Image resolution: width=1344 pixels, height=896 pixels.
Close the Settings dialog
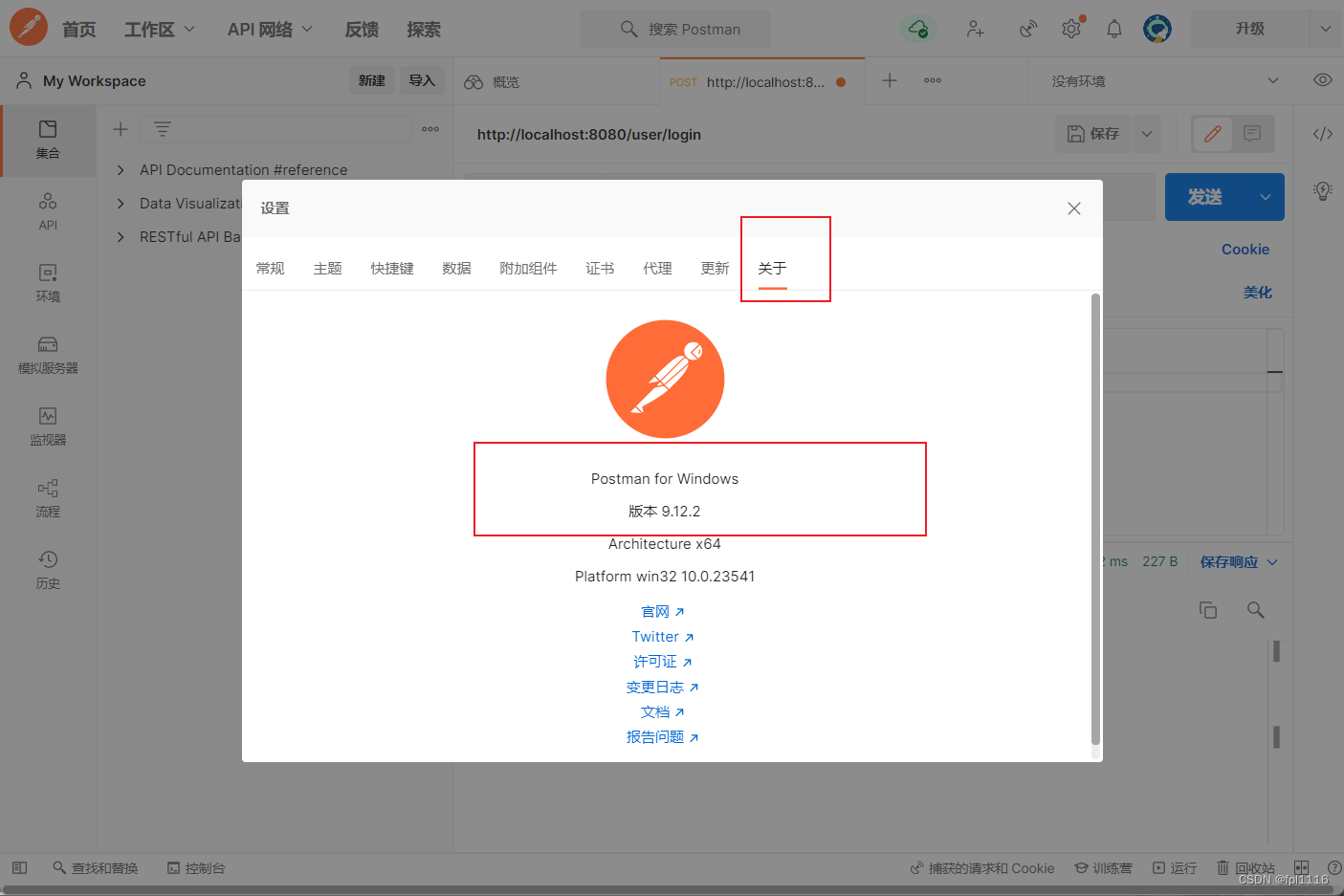[1074, 208]
